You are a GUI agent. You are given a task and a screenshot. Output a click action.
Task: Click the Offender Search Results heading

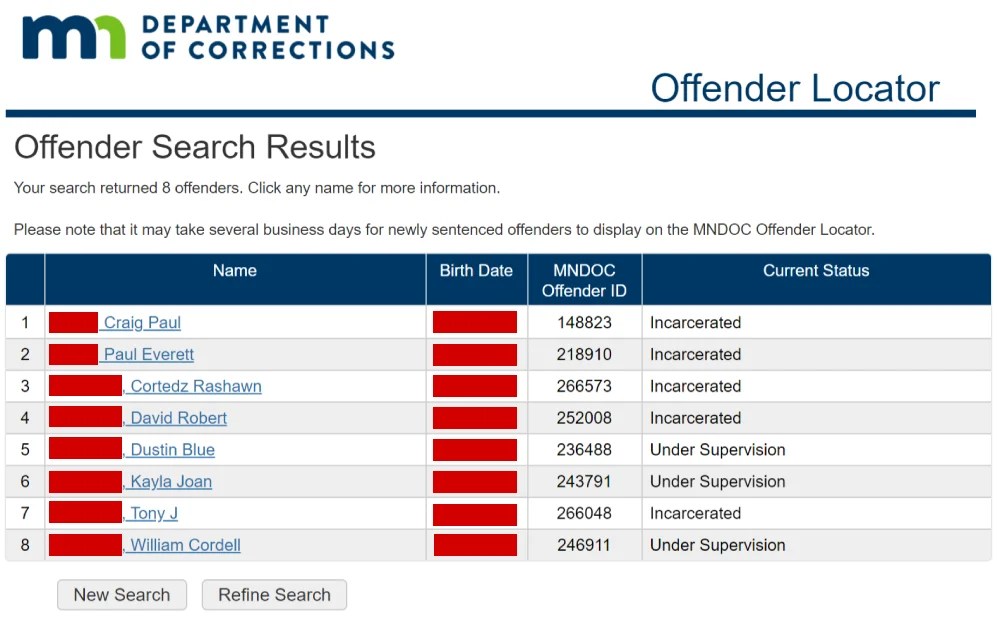tap(195, 147)
